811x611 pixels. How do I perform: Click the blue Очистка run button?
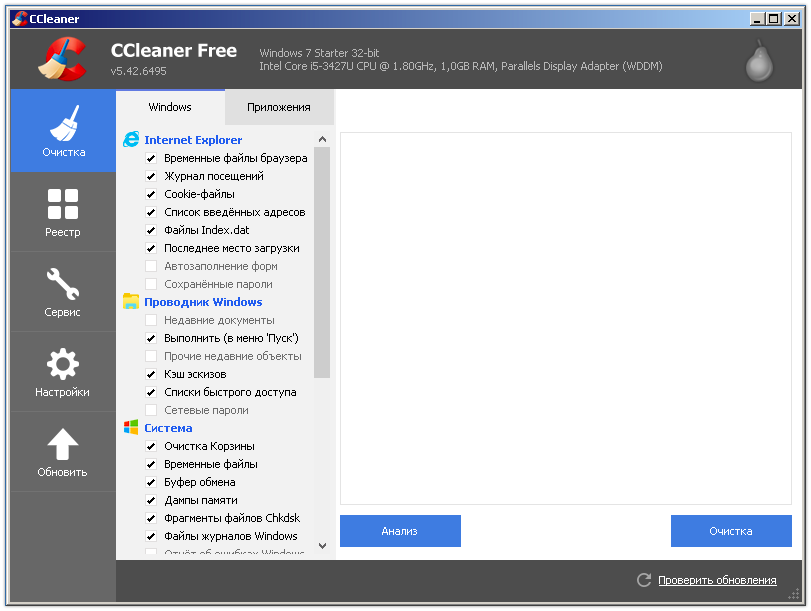[x=731, y=531]
